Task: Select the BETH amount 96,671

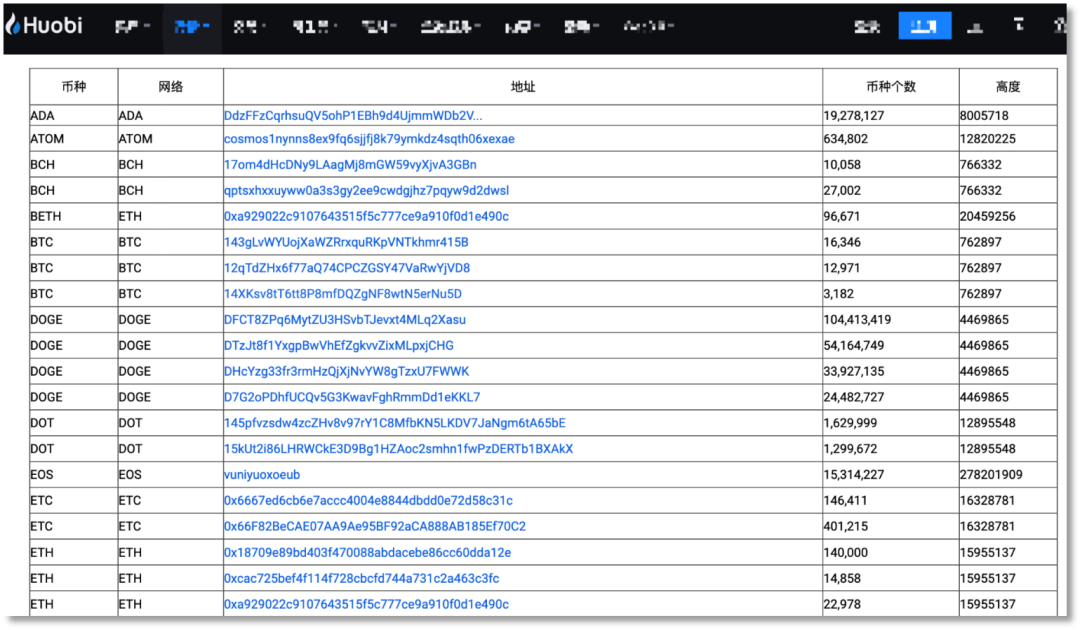Action: pos(842,216)
